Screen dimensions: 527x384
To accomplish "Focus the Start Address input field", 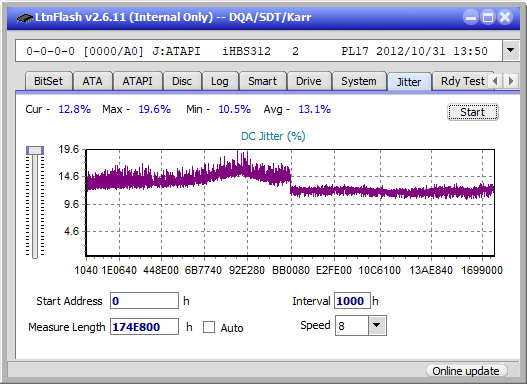I will click(145, 301).
